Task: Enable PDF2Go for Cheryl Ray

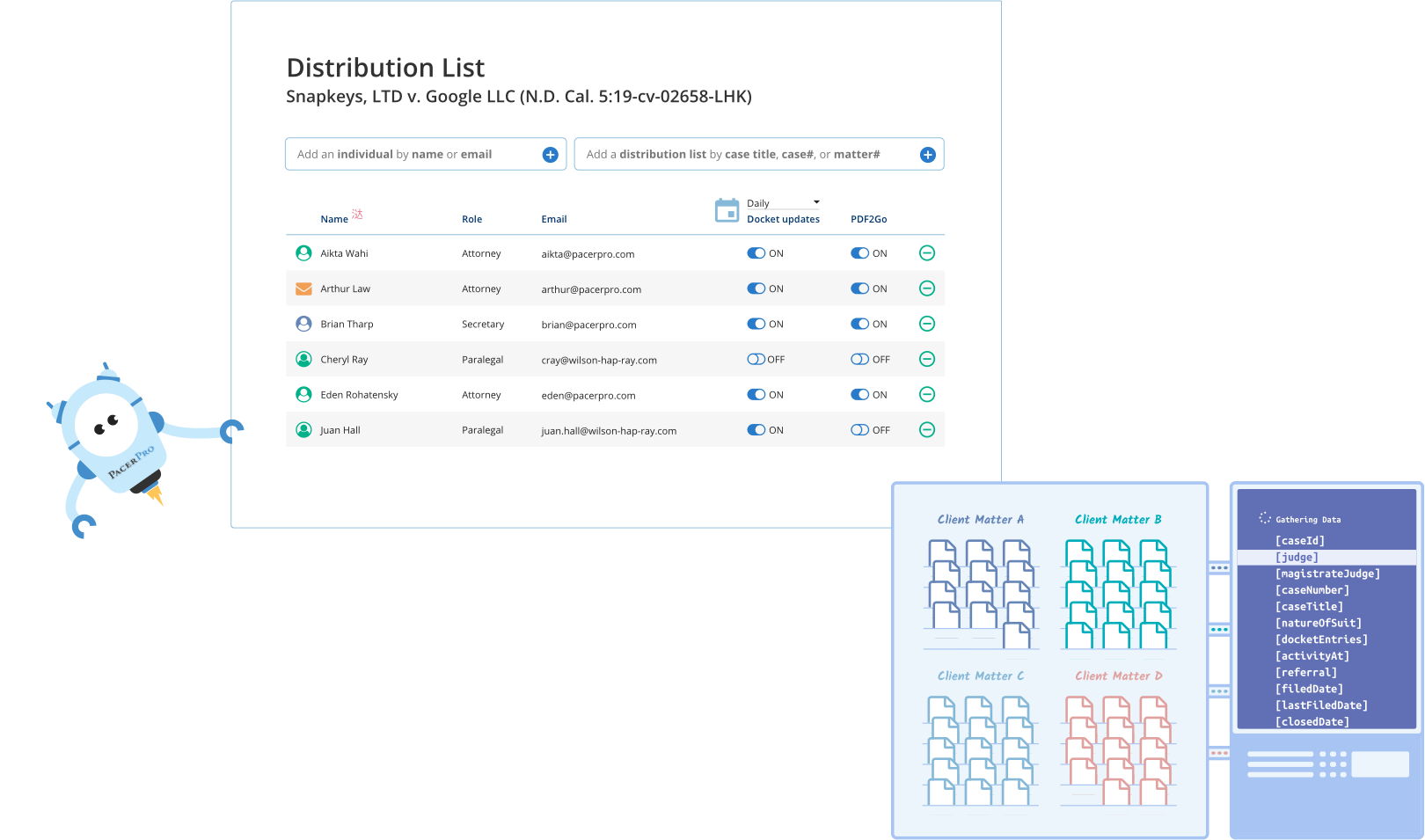Action: click(860, 359)
